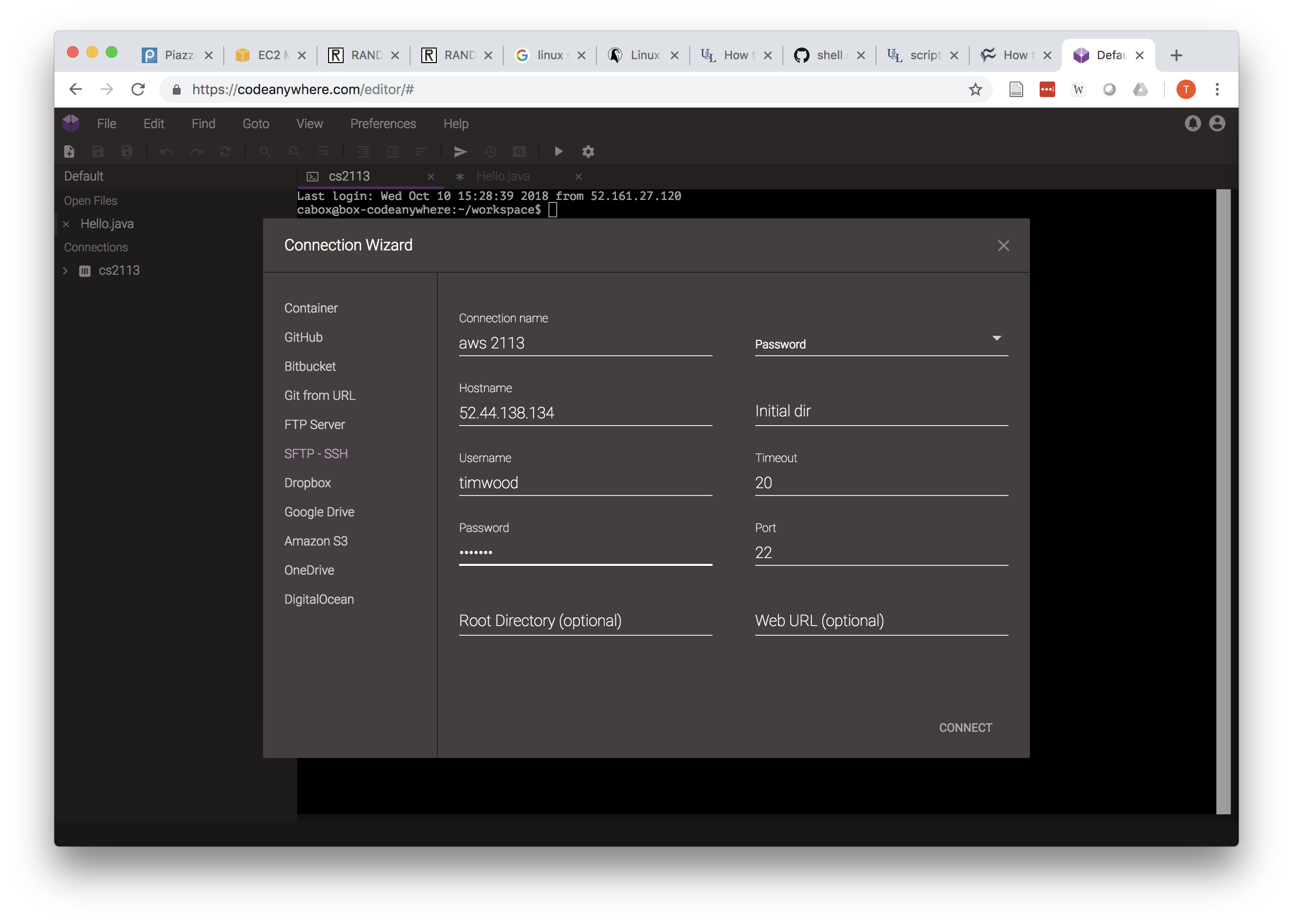The image size is (1293, 924).
Task: Select Bitbucket connection type
Action: coord(310,366)
